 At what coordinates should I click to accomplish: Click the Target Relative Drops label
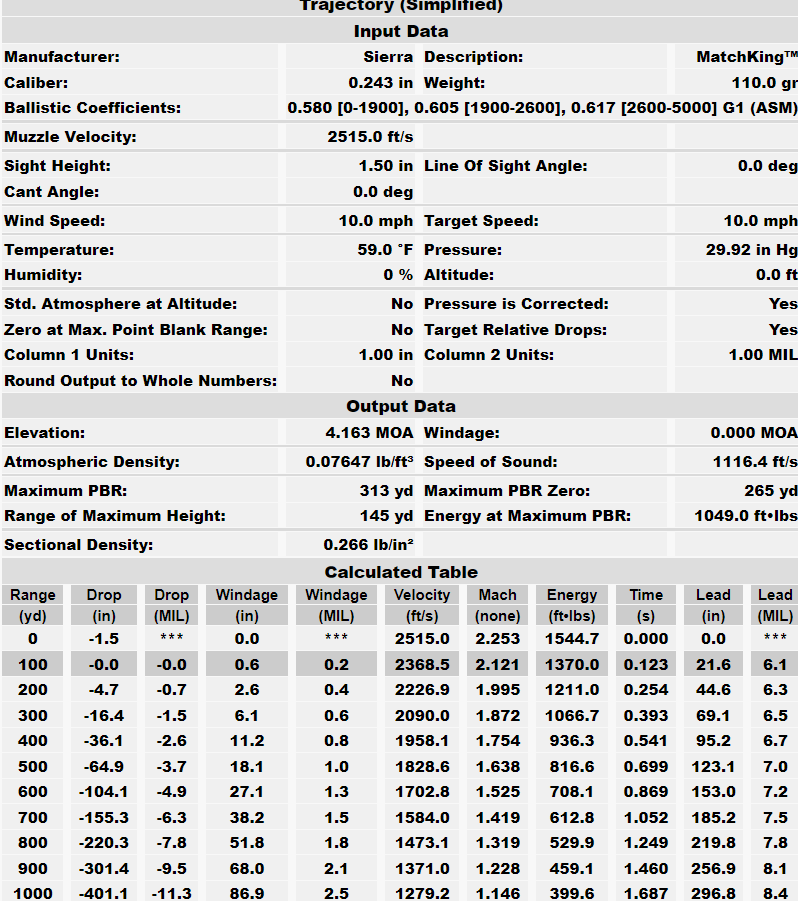point(515,330)
